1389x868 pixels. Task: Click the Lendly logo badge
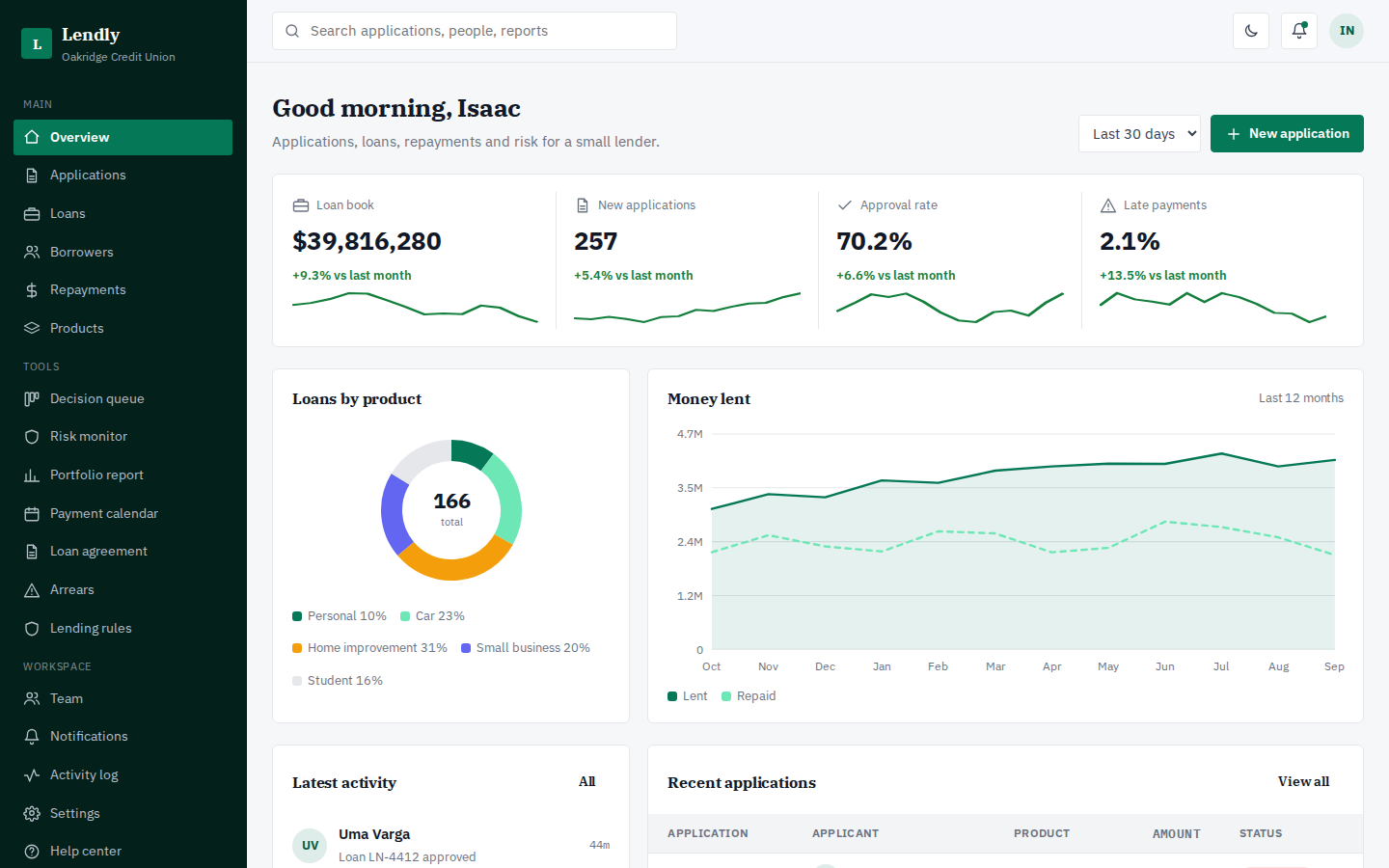tap(37, 43)
